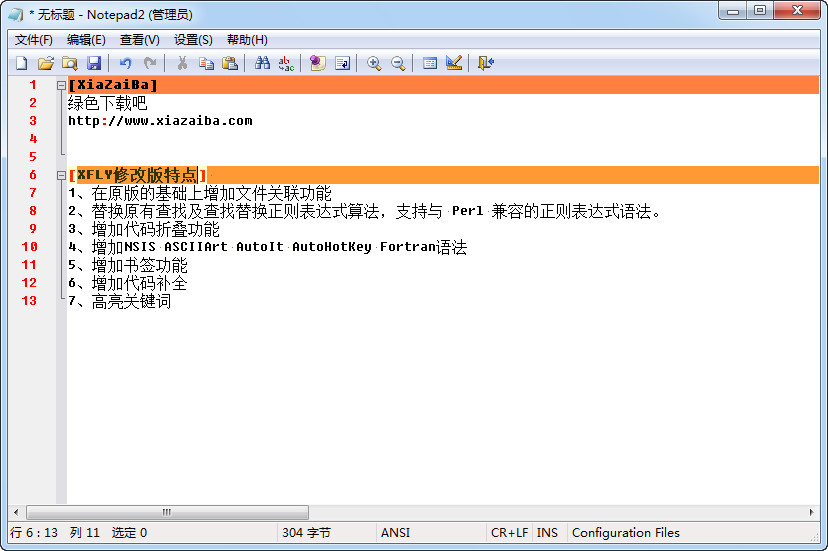Click the 304 字节 status entry
This screenshot has height=551, width=828.
[306, 533]
